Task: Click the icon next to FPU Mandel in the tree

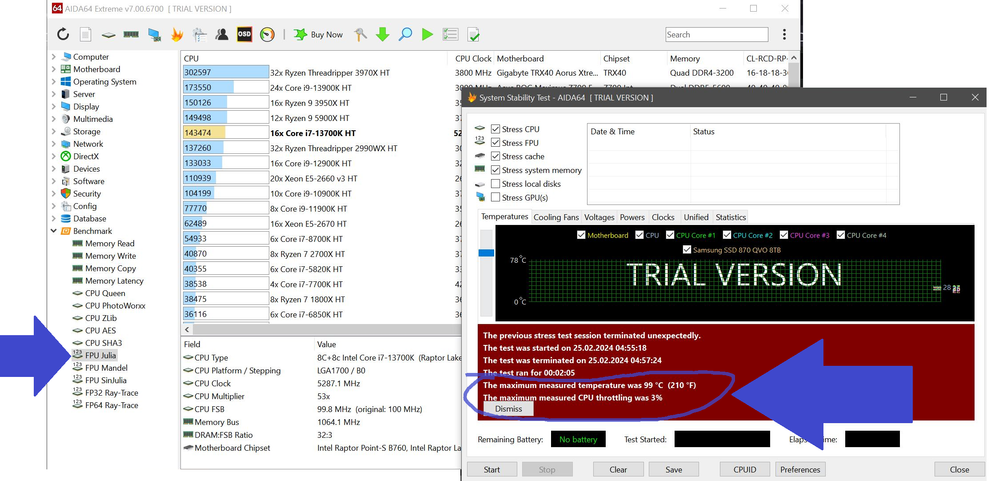Action: (x=78, y=368)
